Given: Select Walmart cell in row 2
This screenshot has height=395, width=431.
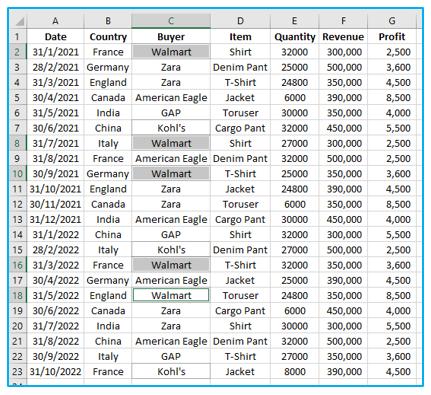Looking at the screenshot, I should coord(171,52).
